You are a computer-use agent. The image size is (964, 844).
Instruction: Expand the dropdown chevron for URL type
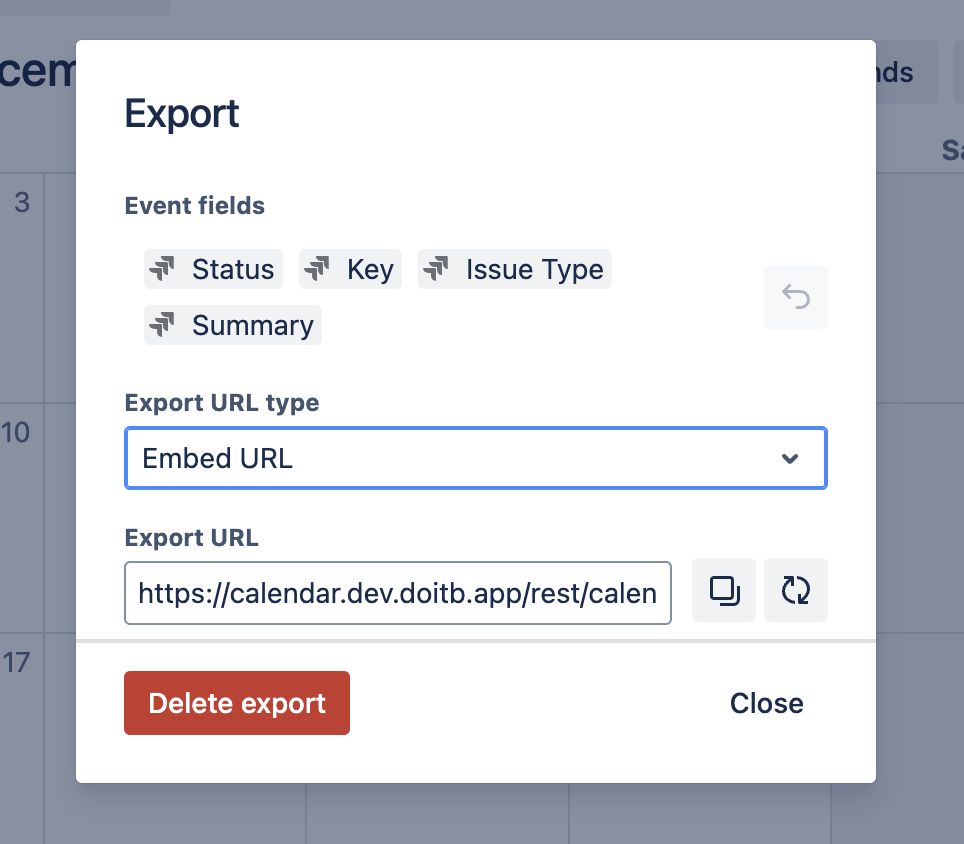789,459
